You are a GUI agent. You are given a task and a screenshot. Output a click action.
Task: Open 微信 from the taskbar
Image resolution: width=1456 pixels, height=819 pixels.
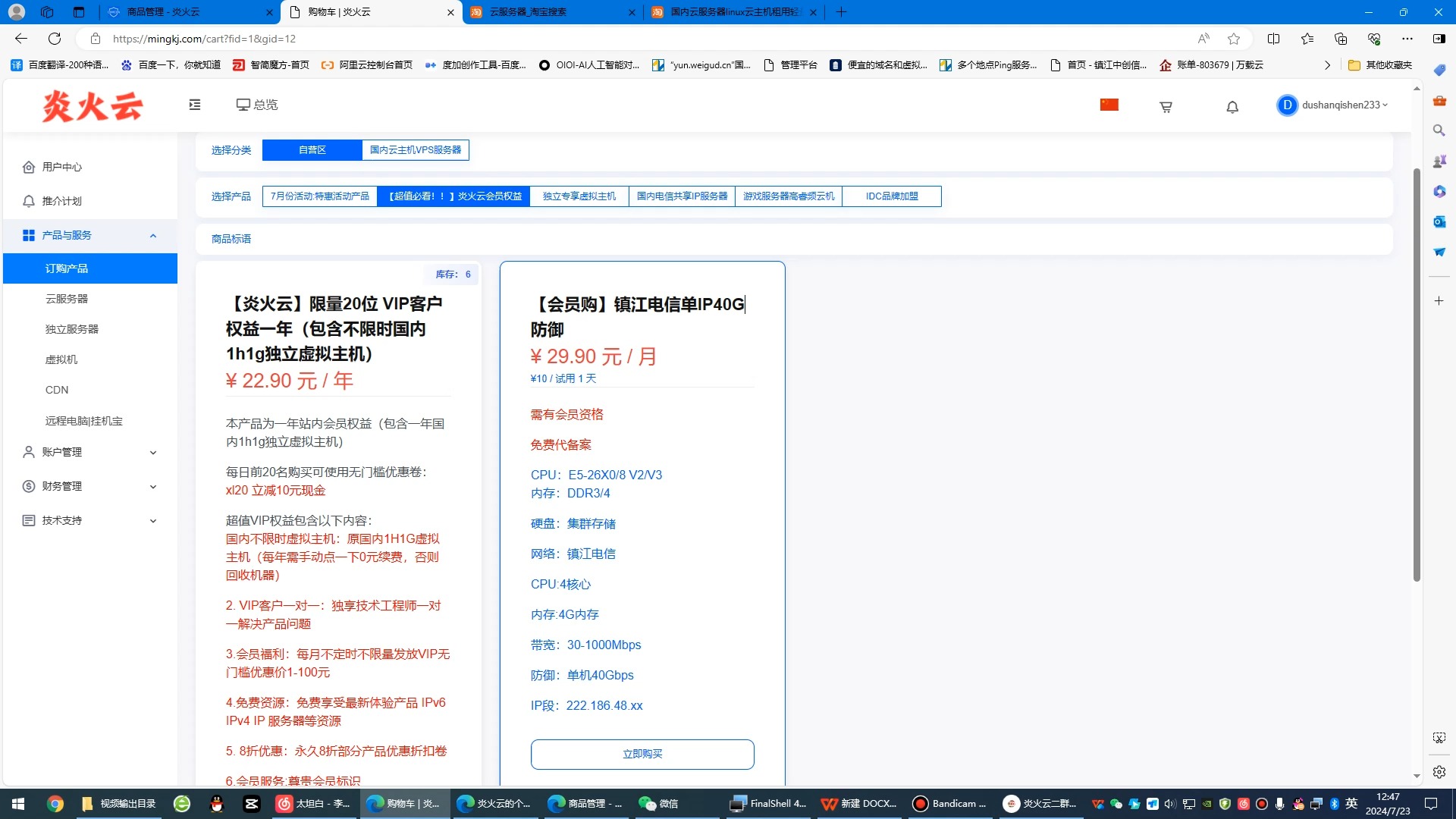(x=658, y=804)
